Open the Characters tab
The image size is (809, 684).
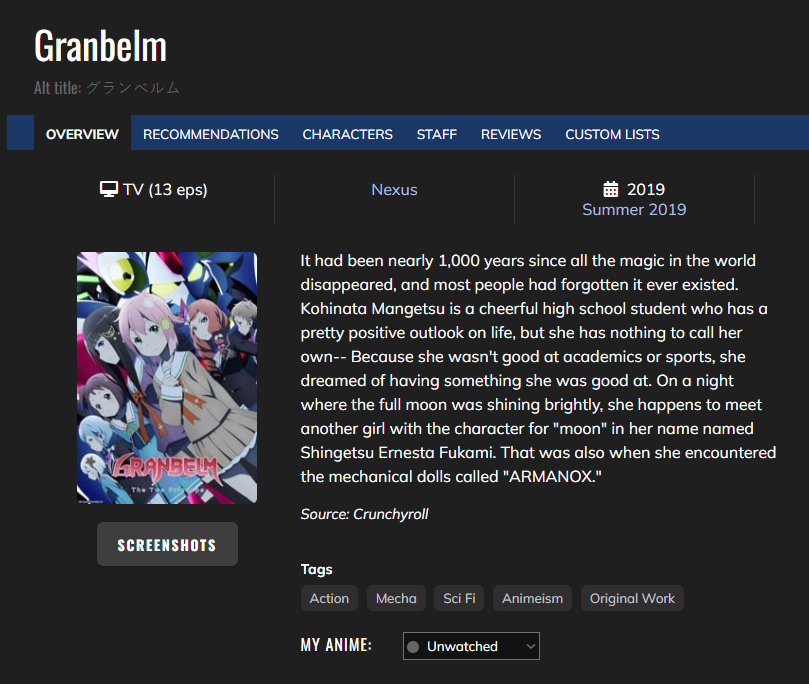pyautogui.click(x=347, y=134)
